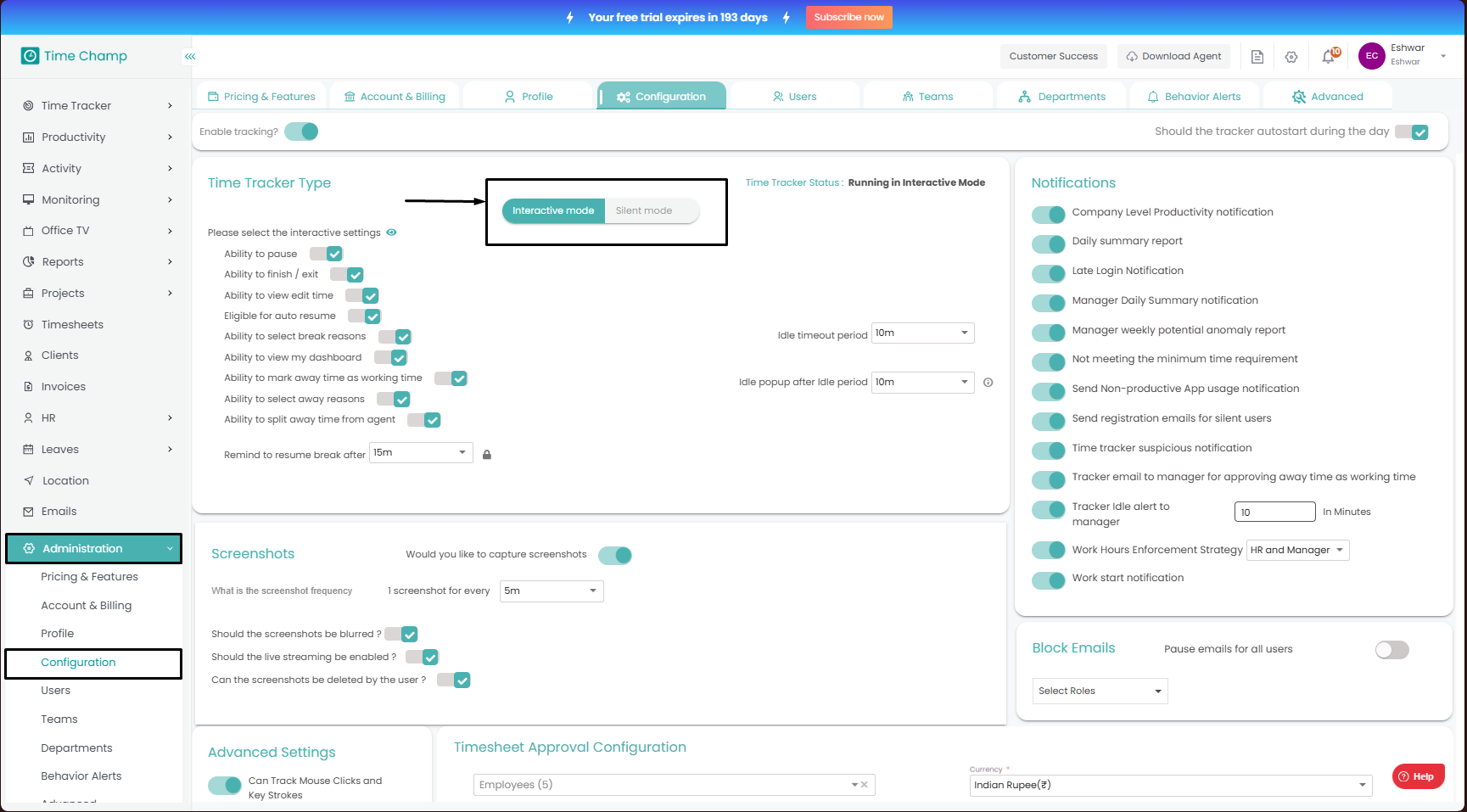The width and height of the screenshot is (1467, 812).
Task: Toggle the Enable tracking switch
Action: pyautogui.click(x=301, y=132)
